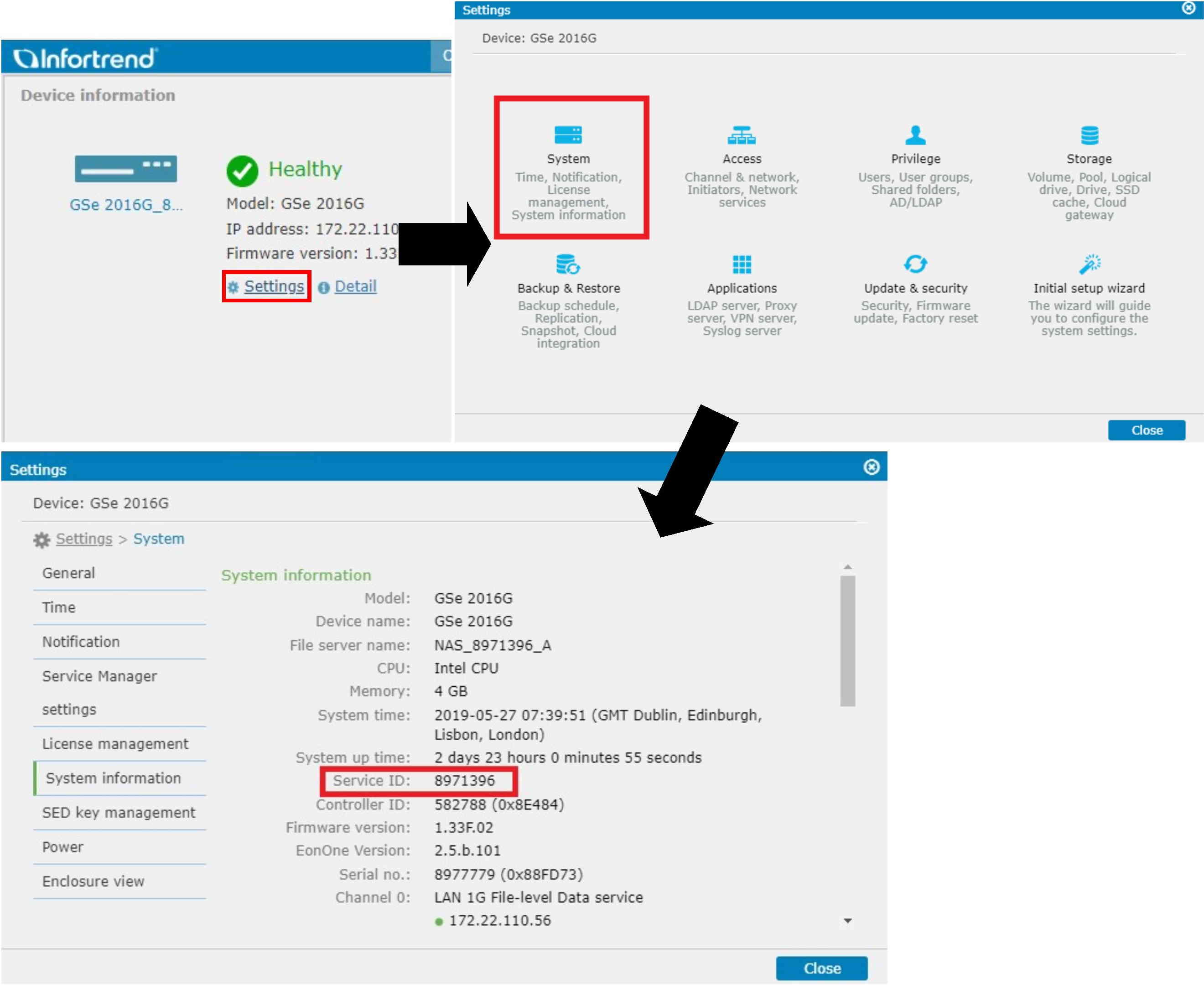1204x985 pixels.
Task: Open the Access network settings icon
Action: (x=742, y=135)
